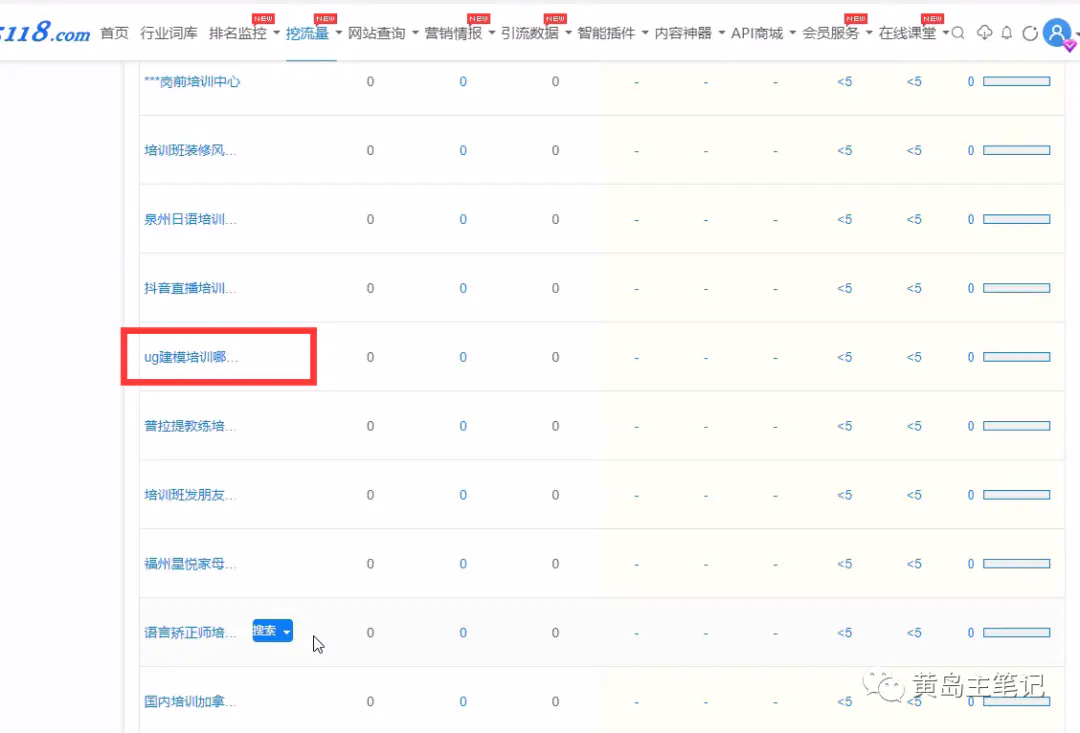Click progress bar in ***岗前培训中心 row

[1016, 82]
